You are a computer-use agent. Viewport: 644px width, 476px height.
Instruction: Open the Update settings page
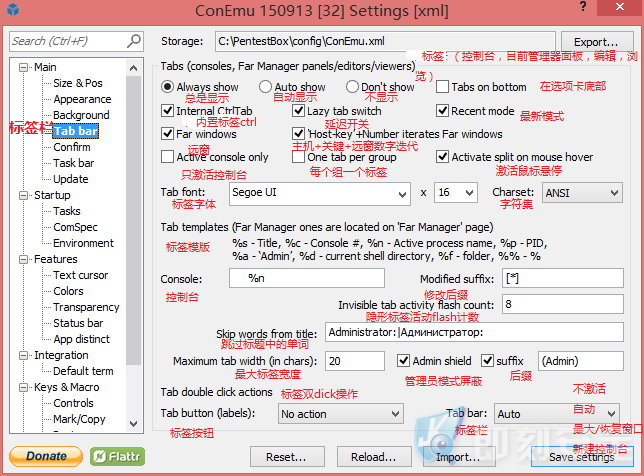(71, 179)
